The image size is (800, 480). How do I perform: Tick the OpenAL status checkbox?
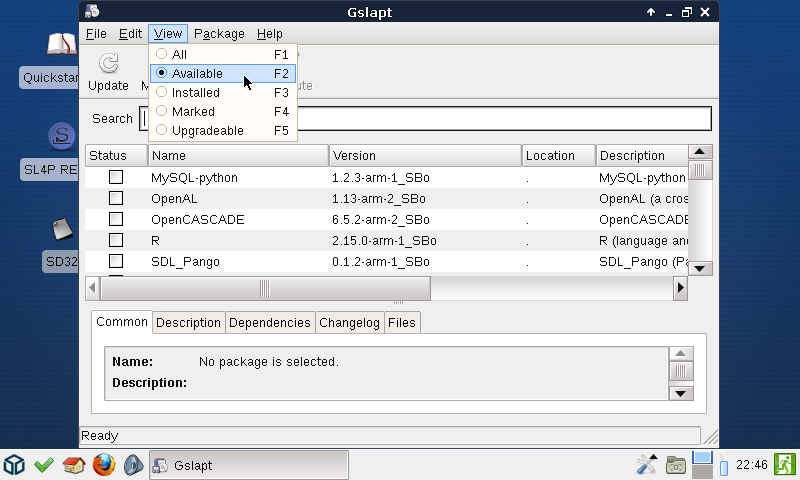pyautogui.click(x=116, y=198)
